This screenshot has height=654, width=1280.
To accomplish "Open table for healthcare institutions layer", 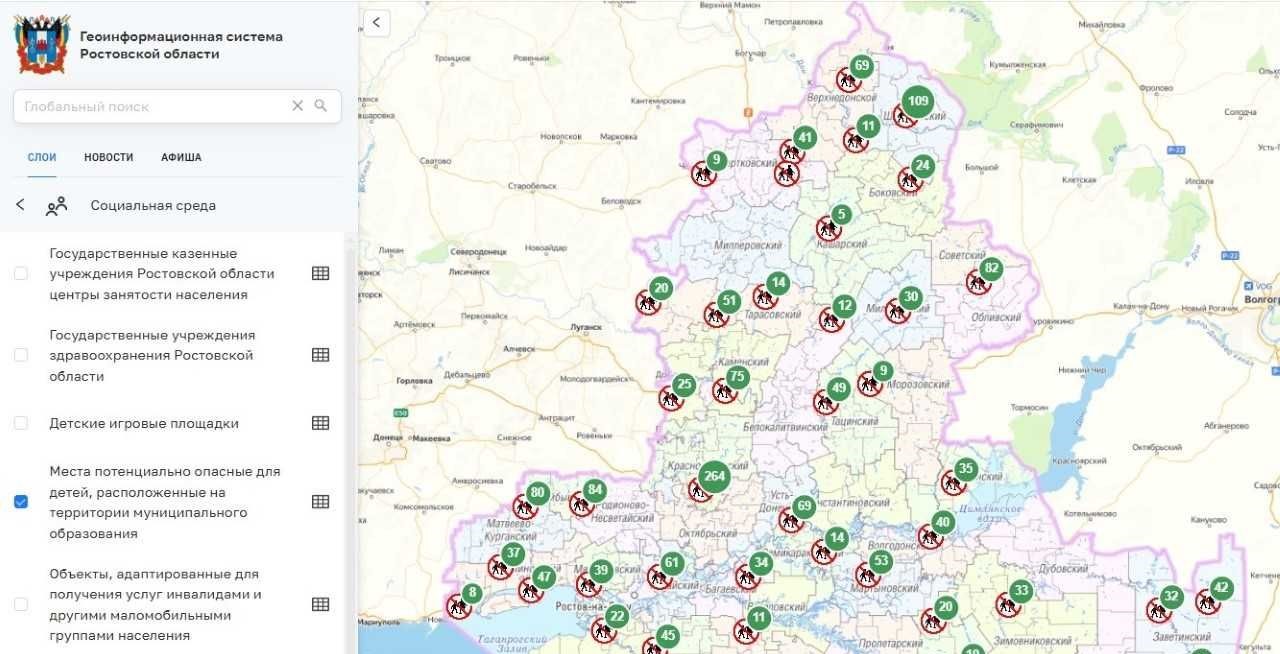I will pos(320,355).
